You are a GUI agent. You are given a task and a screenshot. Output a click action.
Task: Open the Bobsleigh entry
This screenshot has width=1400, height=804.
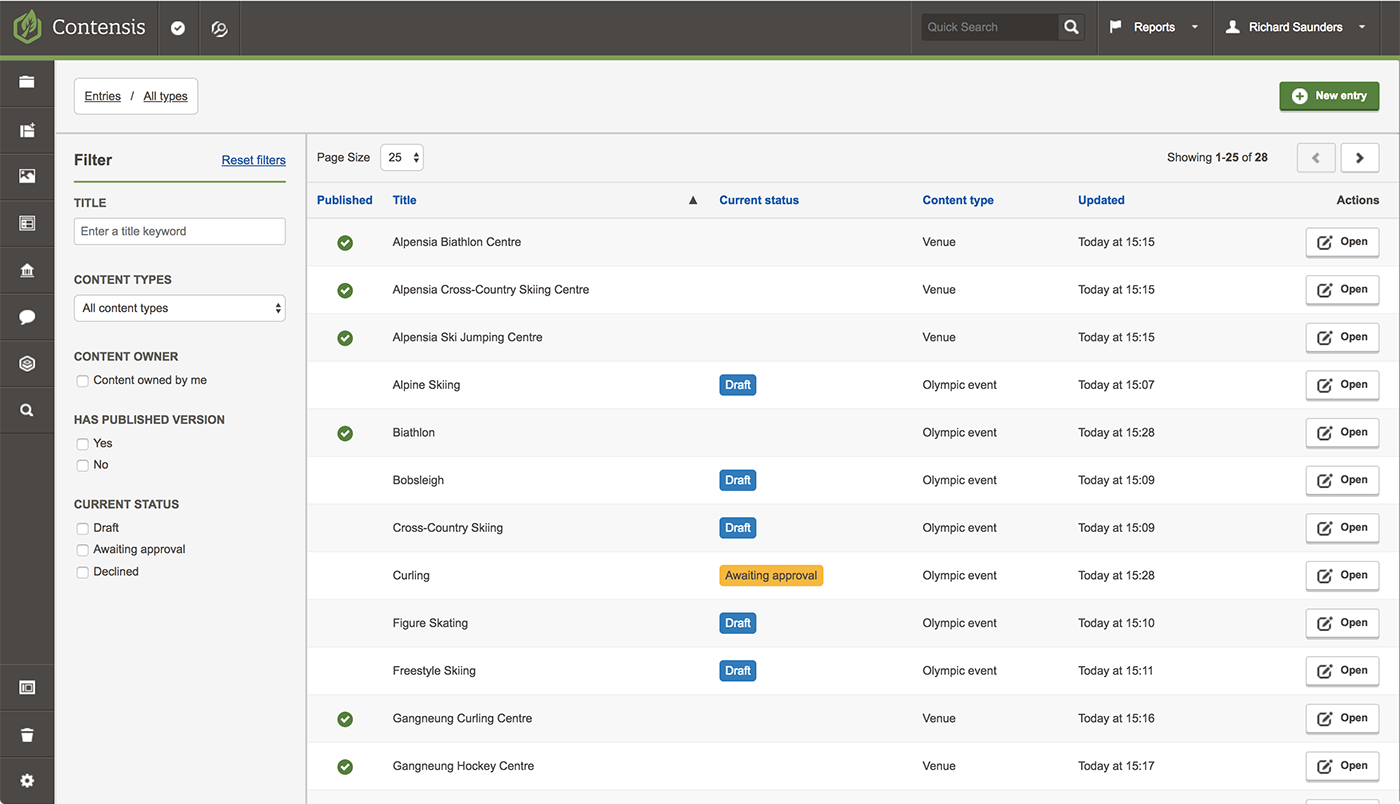click(x=1342, y=480)
